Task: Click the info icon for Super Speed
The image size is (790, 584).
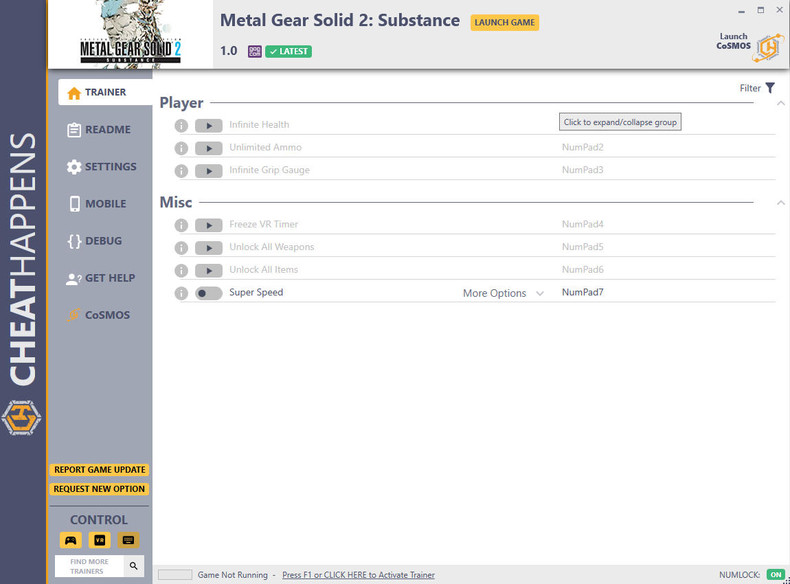Action: (181, 293)
